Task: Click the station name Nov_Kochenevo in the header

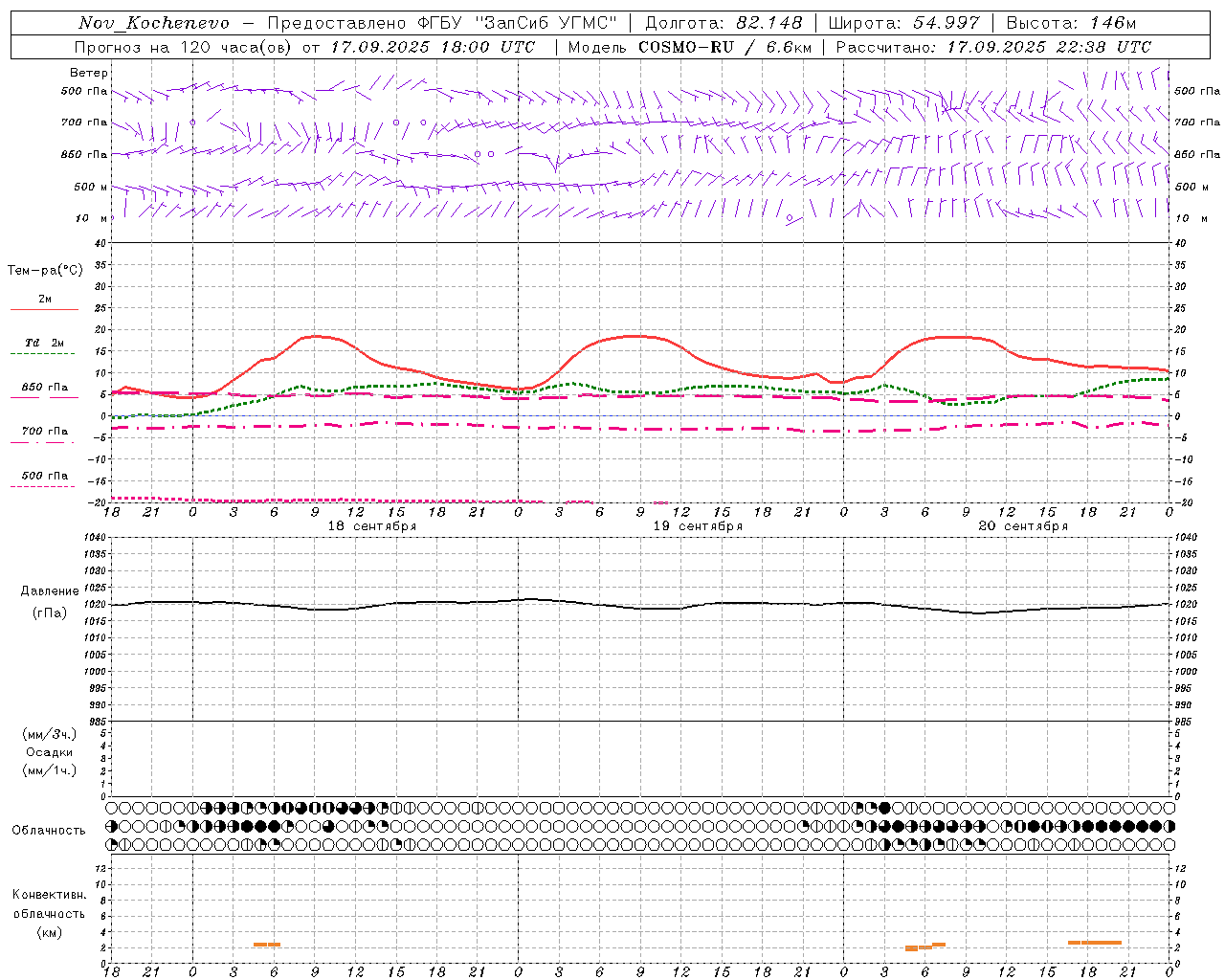Action: (154, 23)
